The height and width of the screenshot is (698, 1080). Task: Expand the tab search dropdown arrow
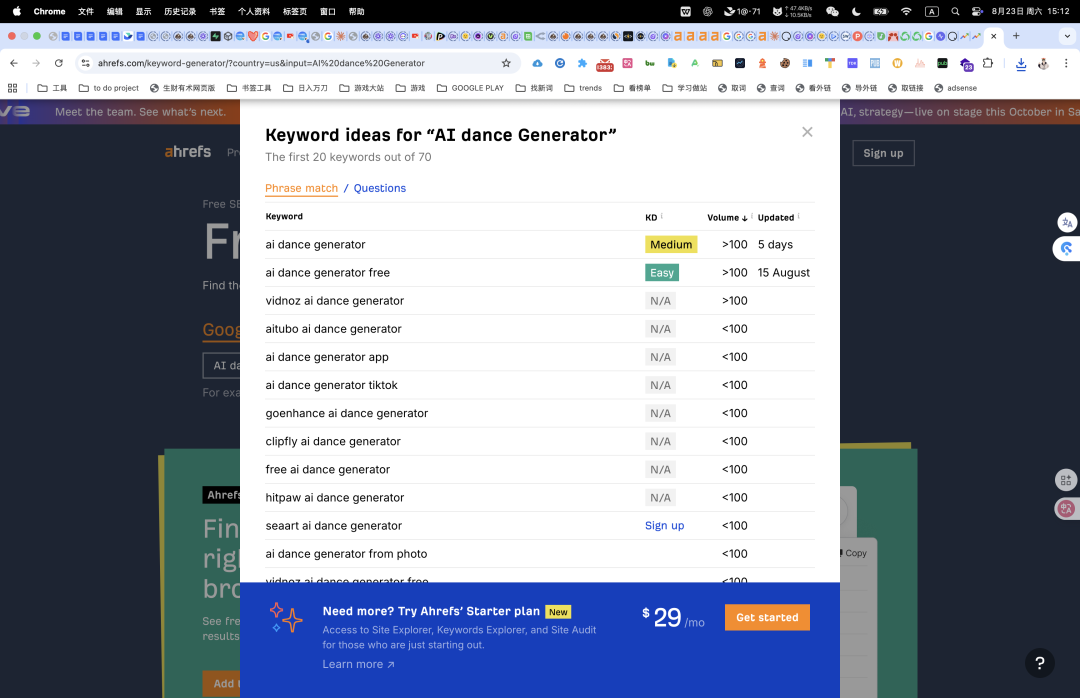coord(1068,36)
